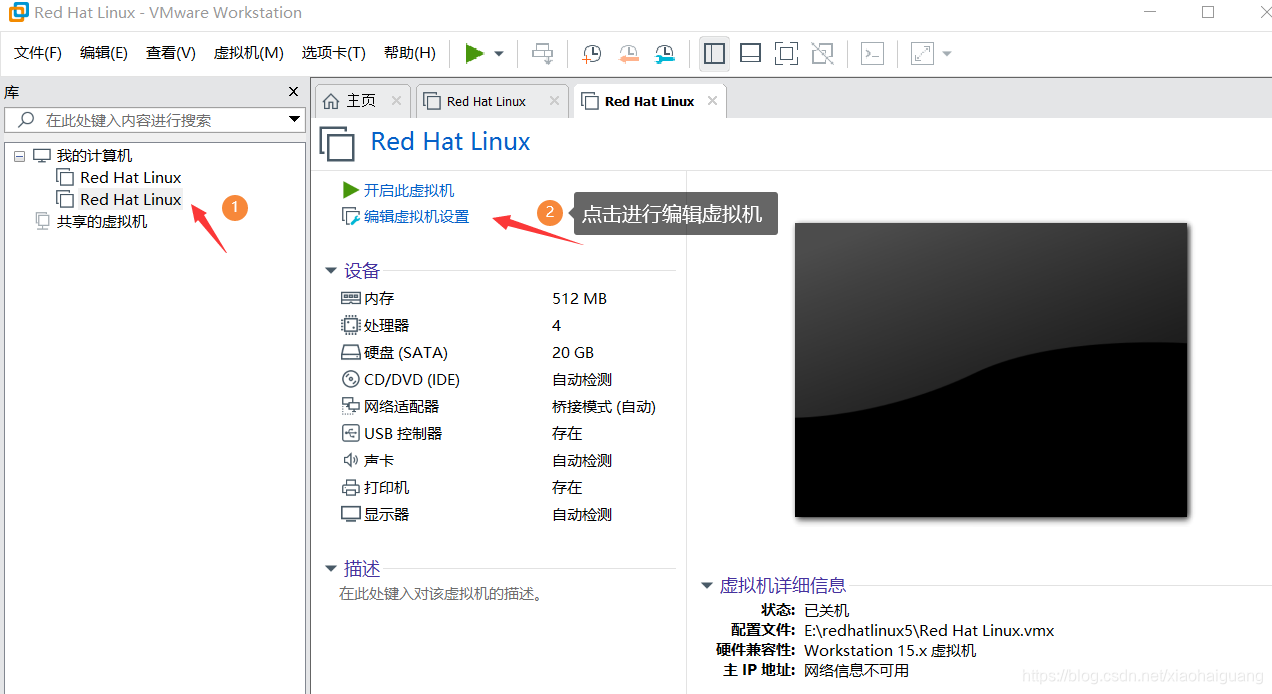The height and width of the screenshot is (694, 1272).
Task: Click the printer icon beside 打印机
Action: [350, 487]
